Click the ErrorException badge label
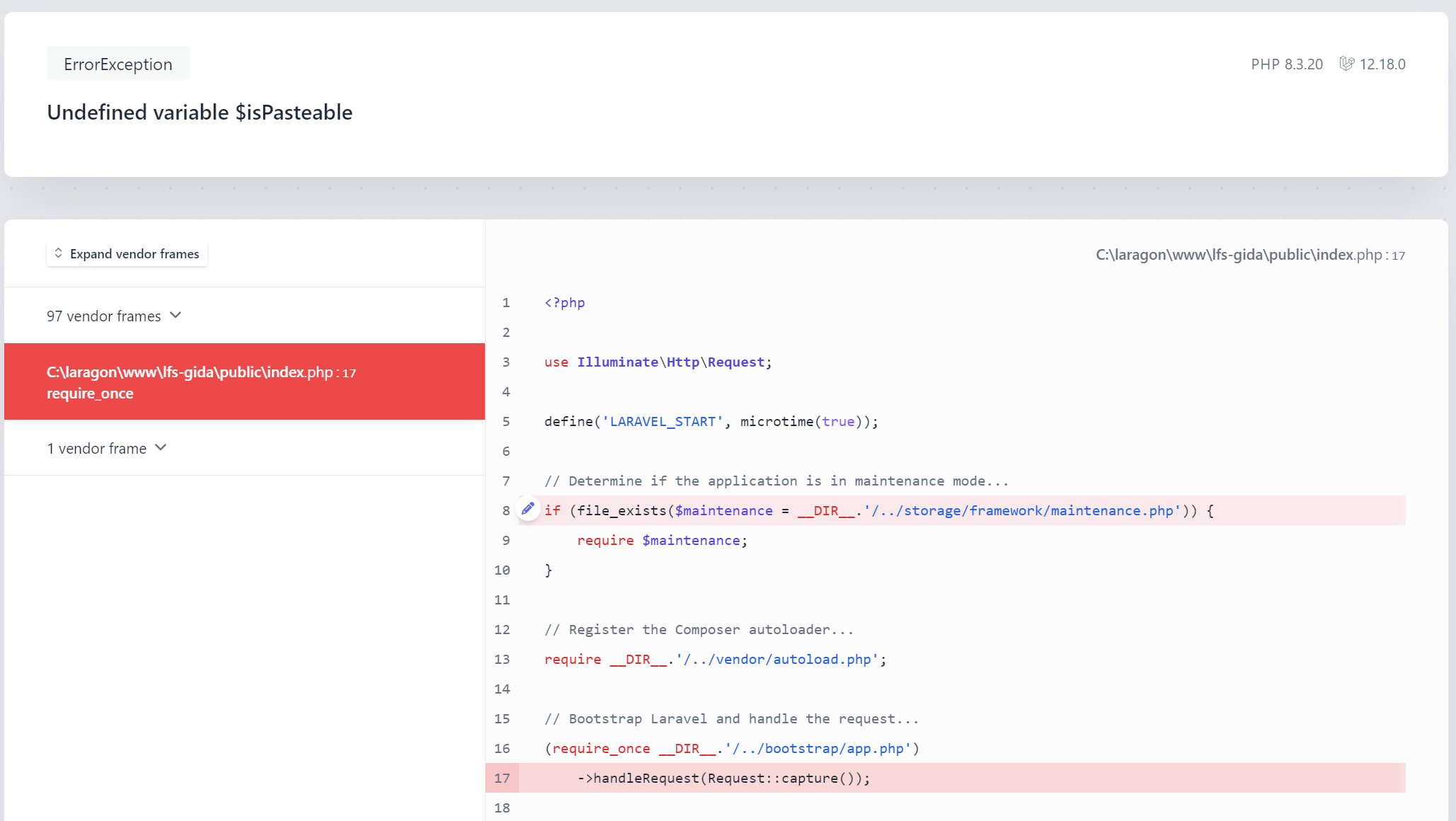This screenshot has width=1456, height=821. pyautogui.click(x=118, y=64)
